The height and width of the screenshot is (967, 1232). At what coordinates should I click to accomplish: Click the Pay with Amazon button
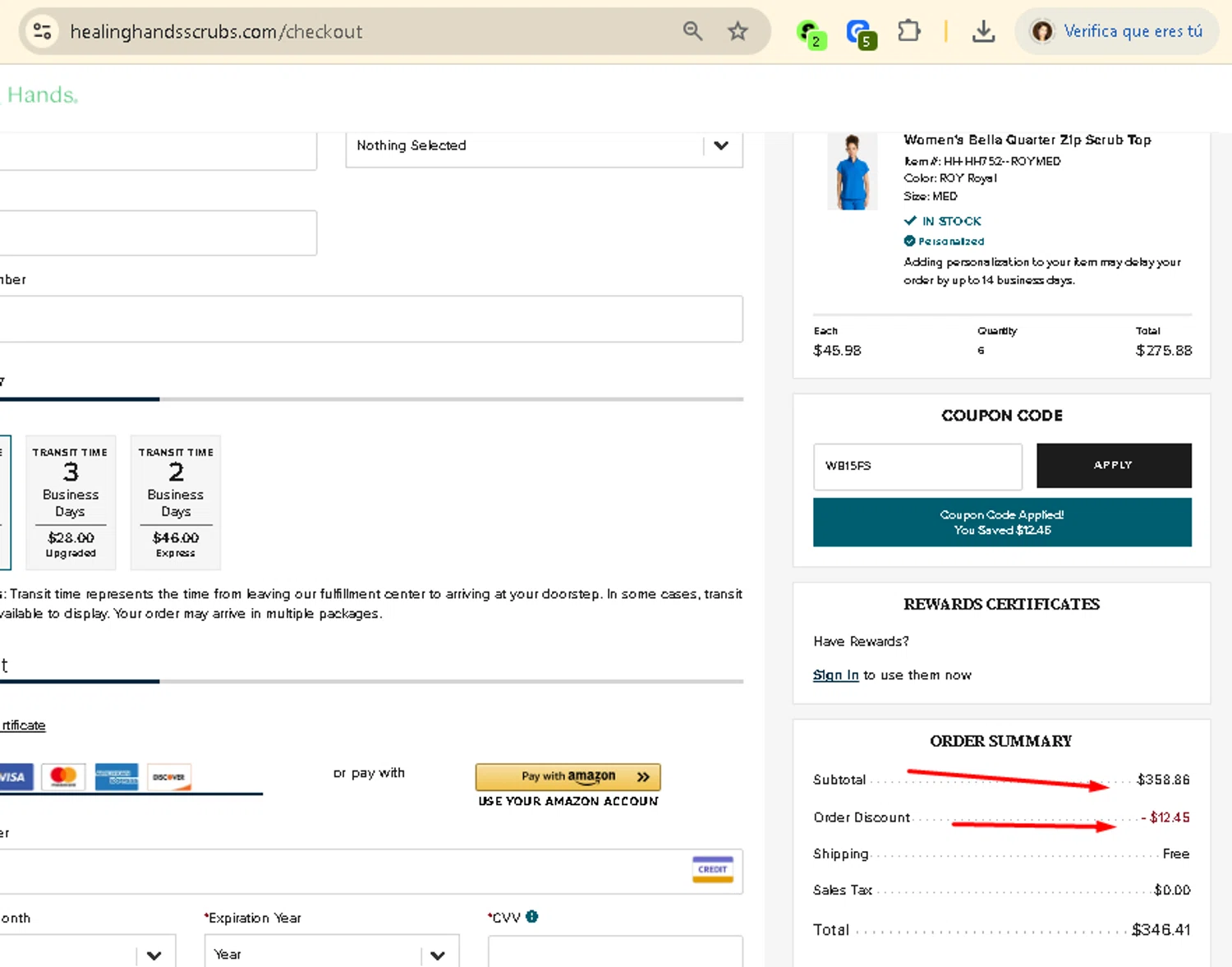[568, 776]
